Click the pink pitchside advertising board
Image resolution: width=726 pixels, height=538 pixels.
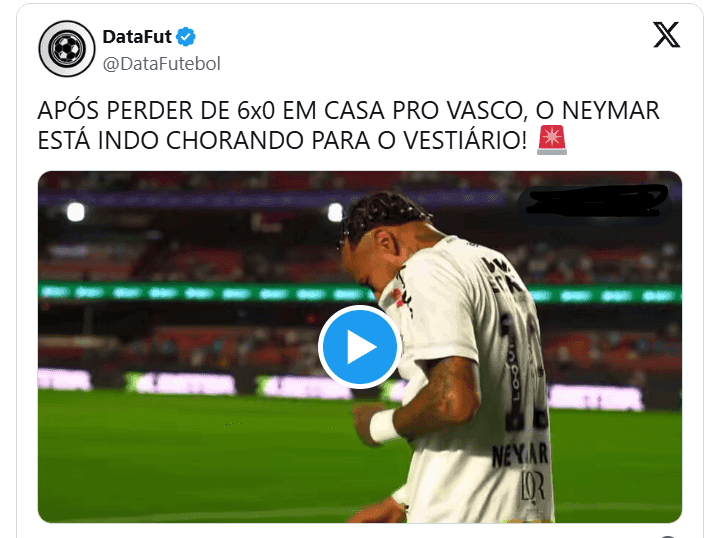click(x=185, y=383)
